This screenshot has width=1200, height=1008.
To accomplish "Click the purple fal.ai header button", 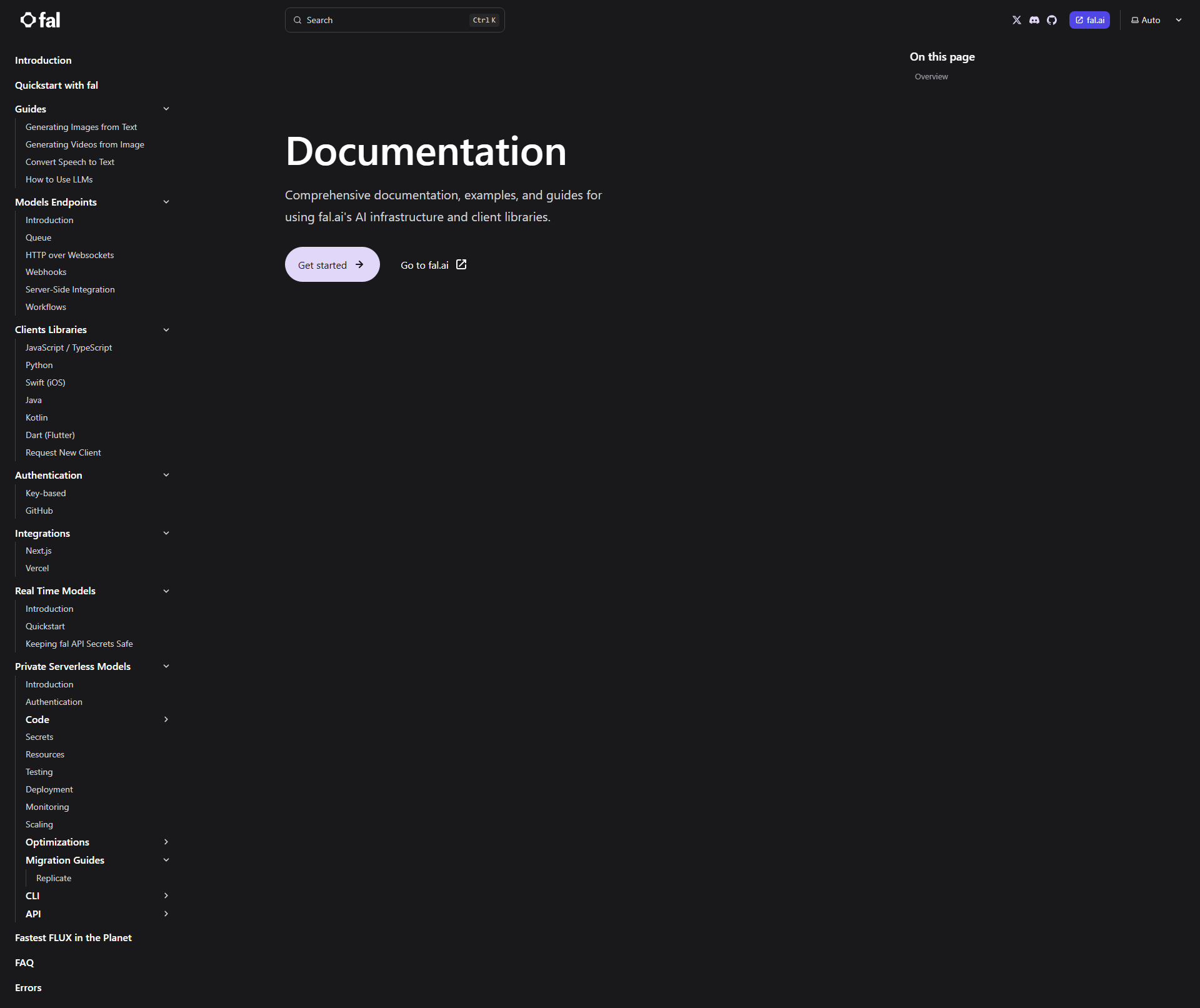I will (x=1089, y=20).
